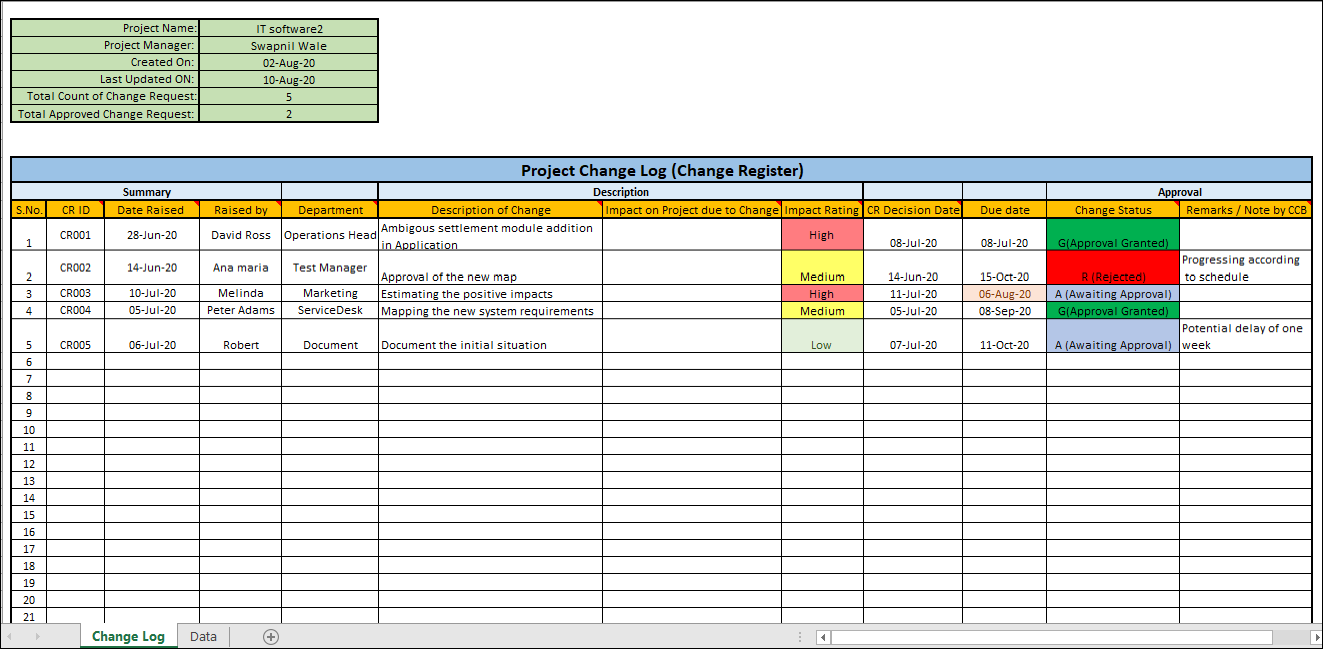Switch to the Data sheet tab
1323x649 pixels.
(203, 636)
